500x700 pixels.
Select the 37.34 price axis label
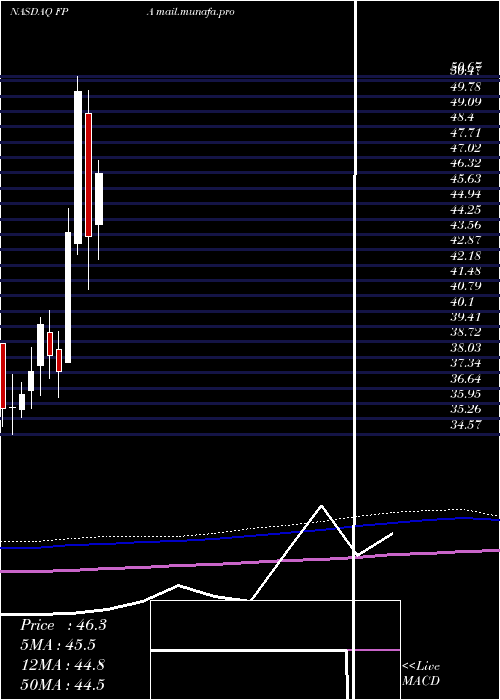(466, 363)
